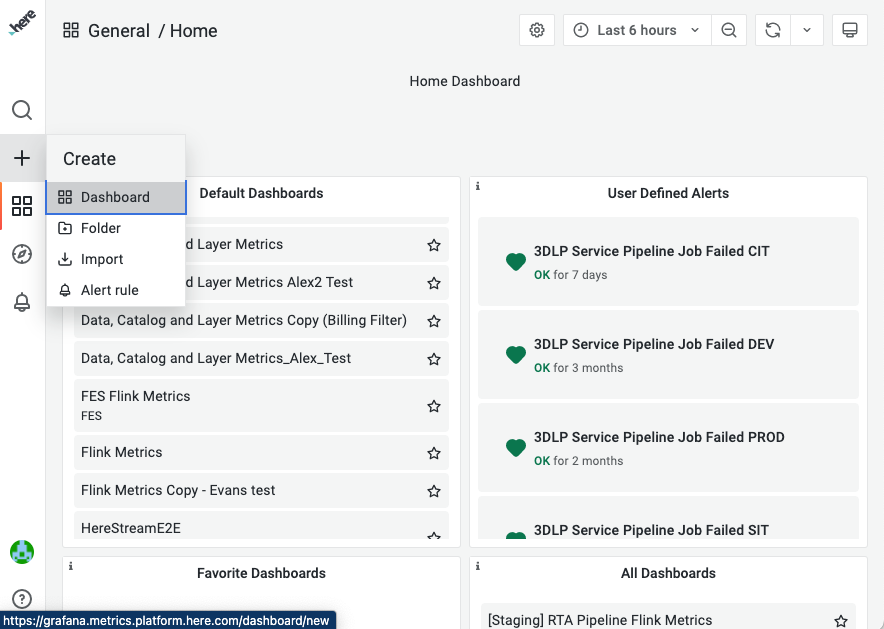Click the info icon on User Defined Alerts panel
This screenshot has width=884, height=629.
pyautogui.click(x=478, y=185)
